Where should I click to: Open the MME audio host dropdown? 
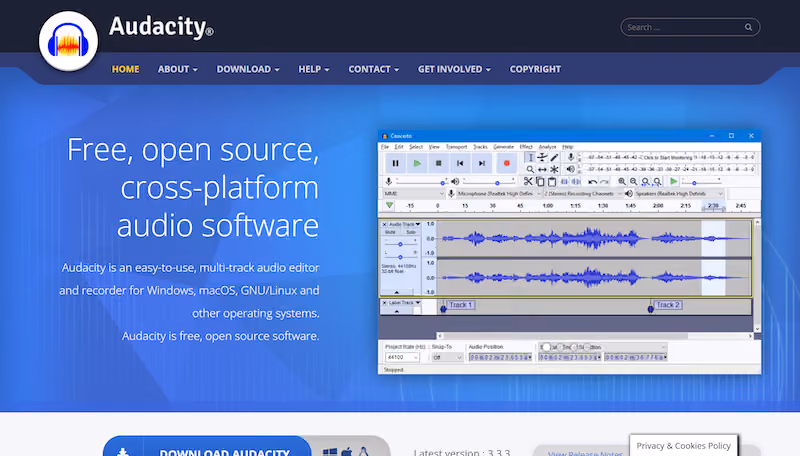tap(414, 194)
